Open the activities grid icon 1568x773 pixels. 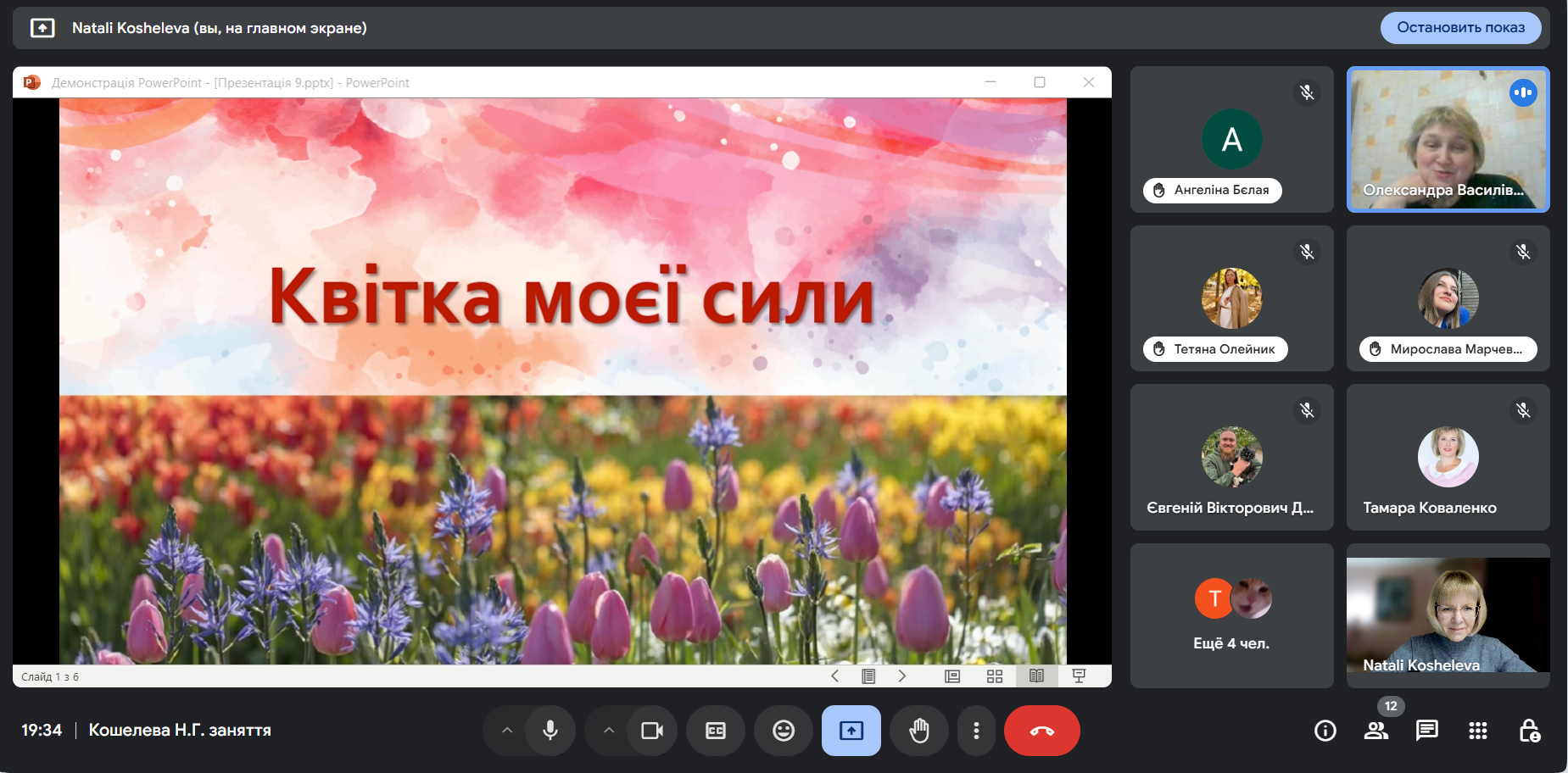[1477, 731]
